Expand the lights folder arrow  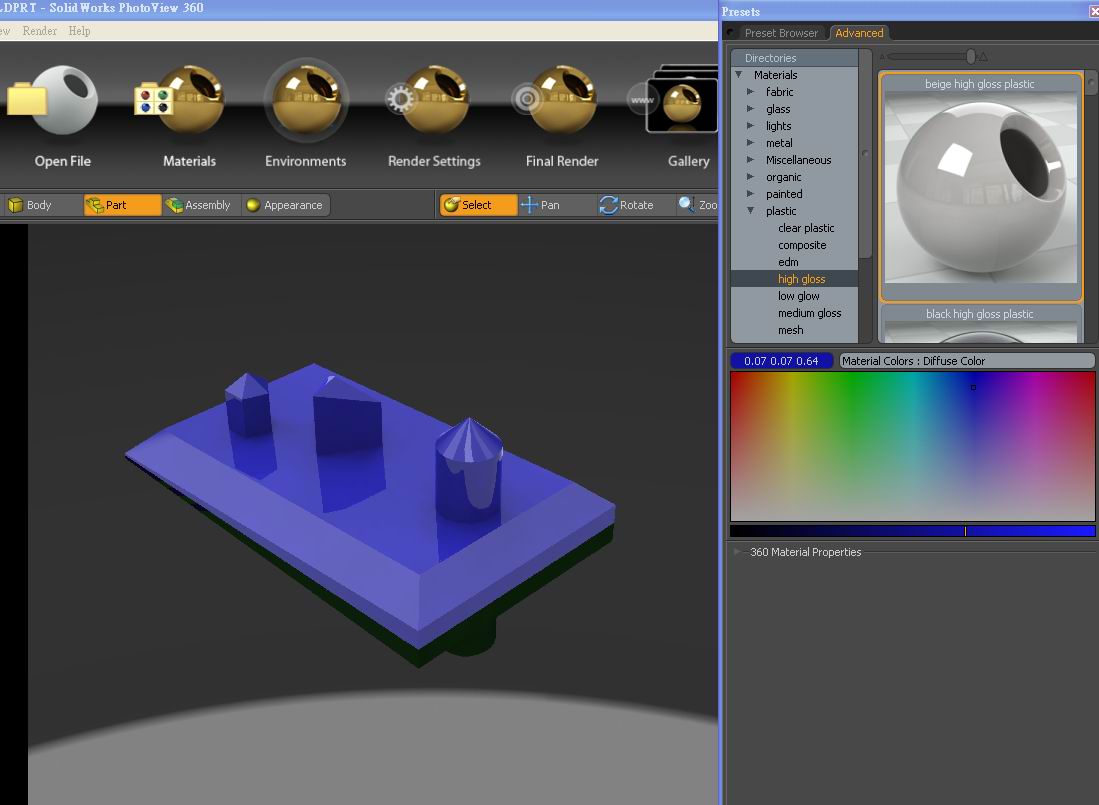point(751,126)
